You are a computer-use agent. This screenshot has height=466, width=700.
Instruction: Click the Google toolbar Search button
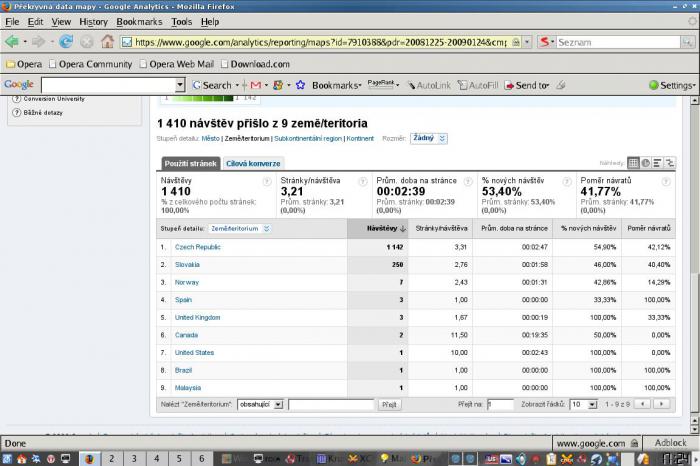[212, 85]
